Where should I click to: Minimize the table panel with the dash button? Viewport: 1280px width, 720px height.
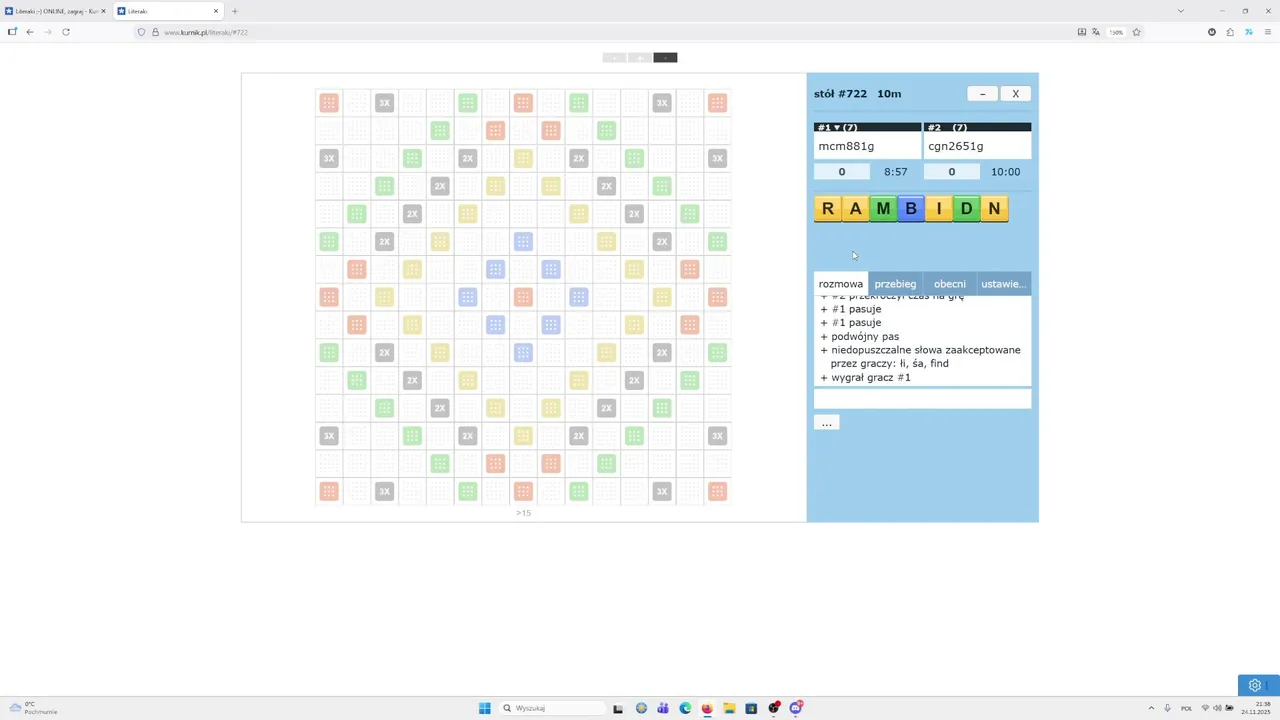(x=982, y=94)
